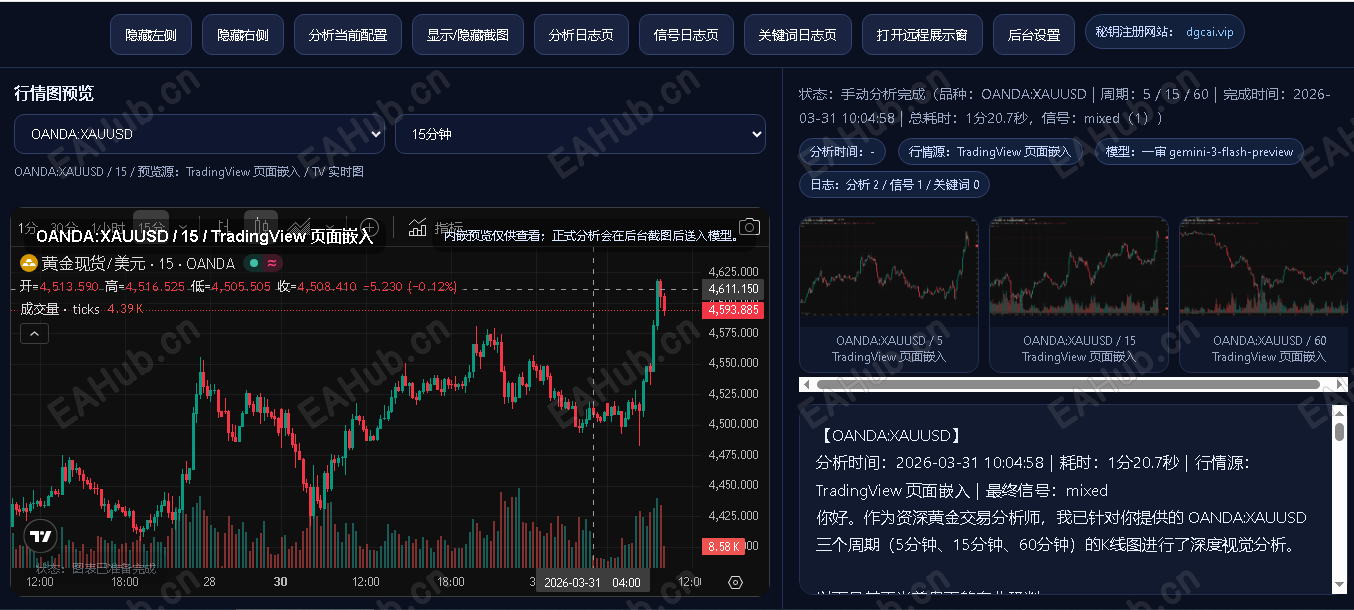Open the 关键词日志页 tab
Viewport: 1354px width, 610px height.
click(798, 35)
